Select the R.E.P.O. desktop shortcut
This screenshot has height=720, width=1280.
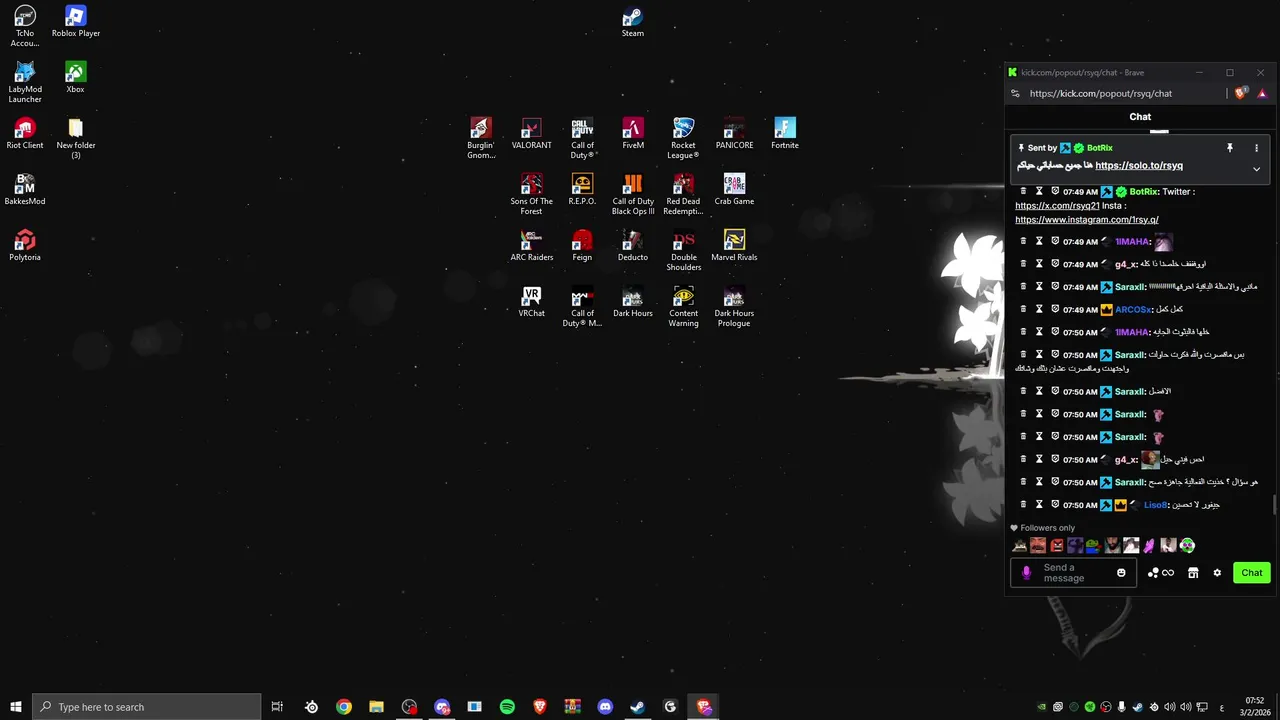[582, 190]
